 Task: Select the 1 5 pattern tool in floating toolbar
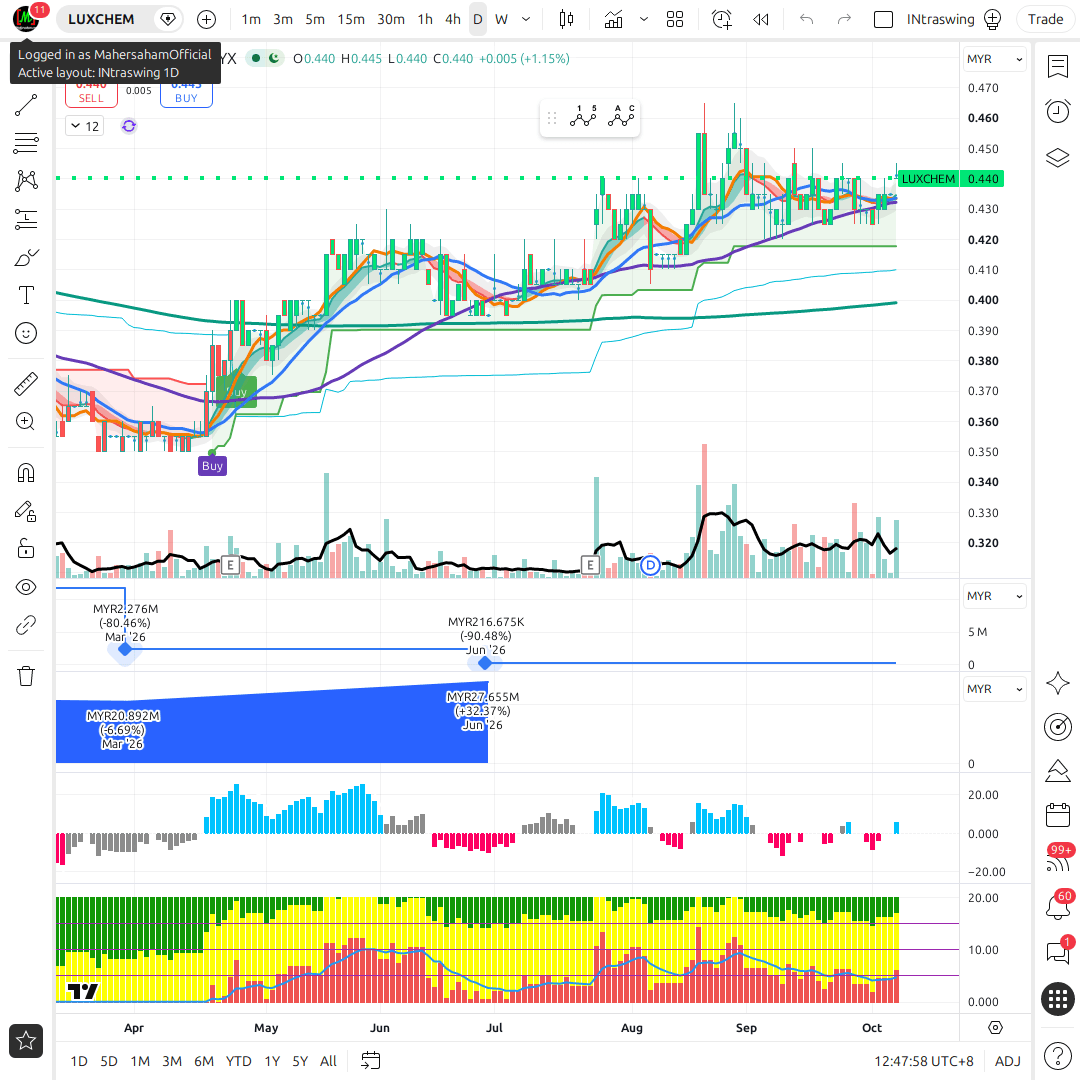click(x=583, y=117)
